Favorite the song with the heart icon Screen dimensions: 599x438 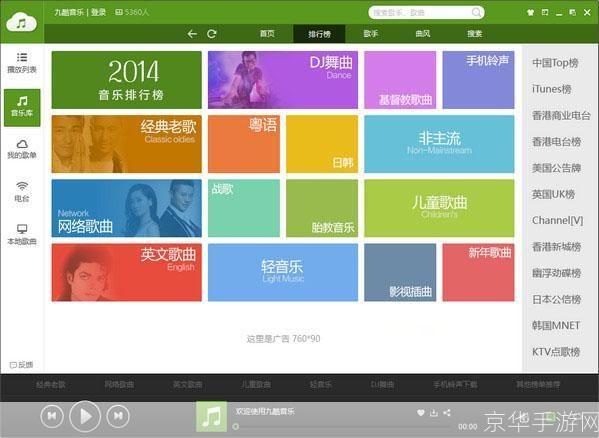(421, 412)
